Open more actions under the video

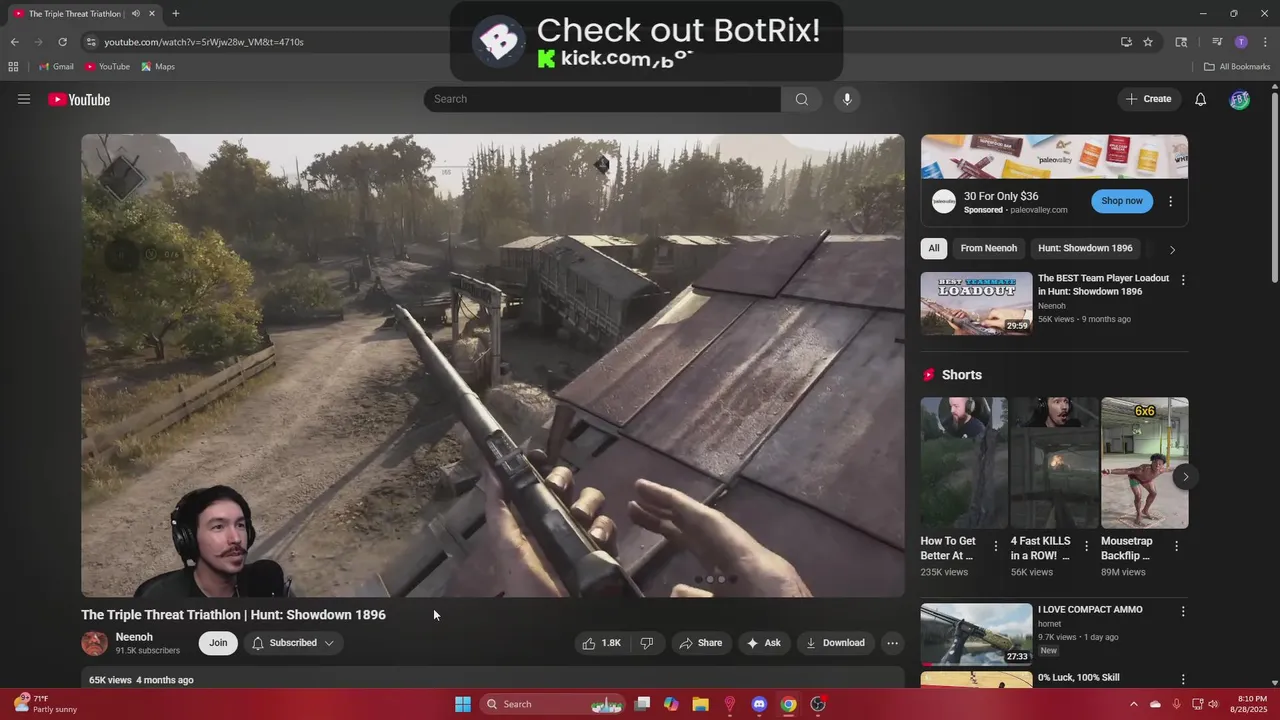tap(893, 643)
